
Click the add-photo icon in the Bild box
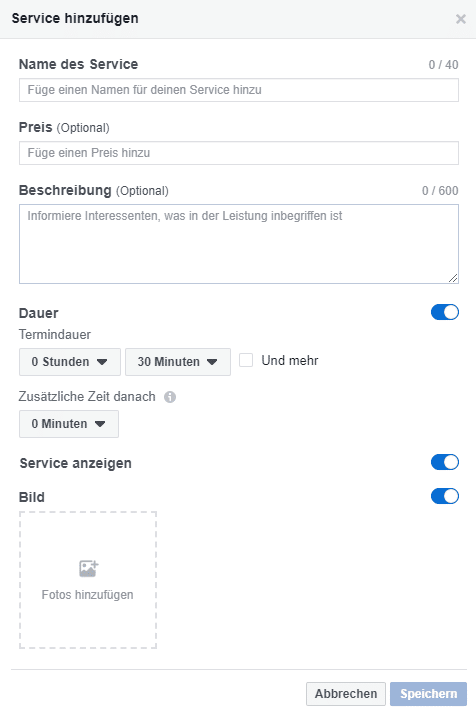pyautogui.click(x=88, y=569)
